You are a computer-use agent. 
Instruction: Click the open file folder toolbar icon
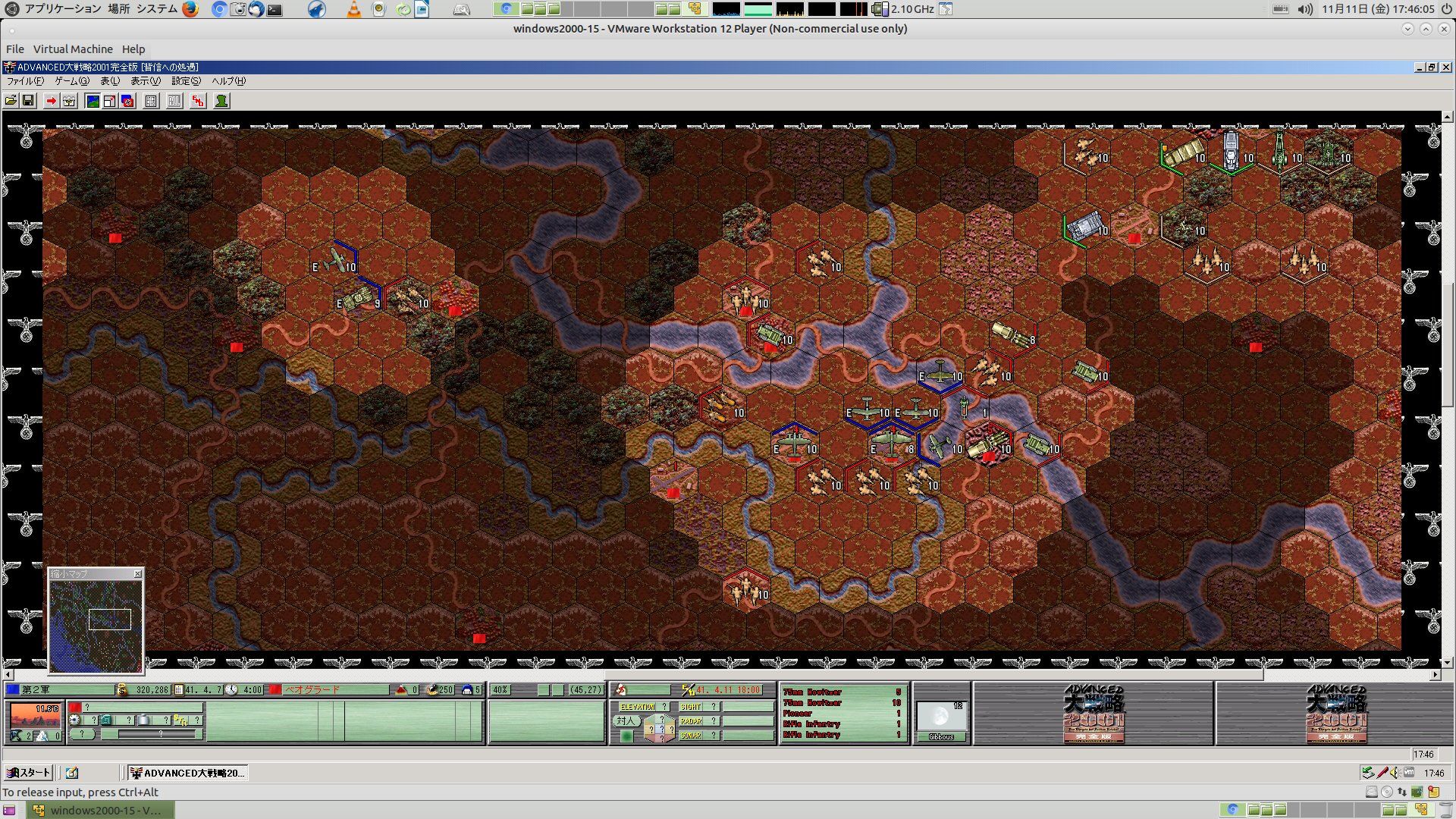[x=11, y=101]
